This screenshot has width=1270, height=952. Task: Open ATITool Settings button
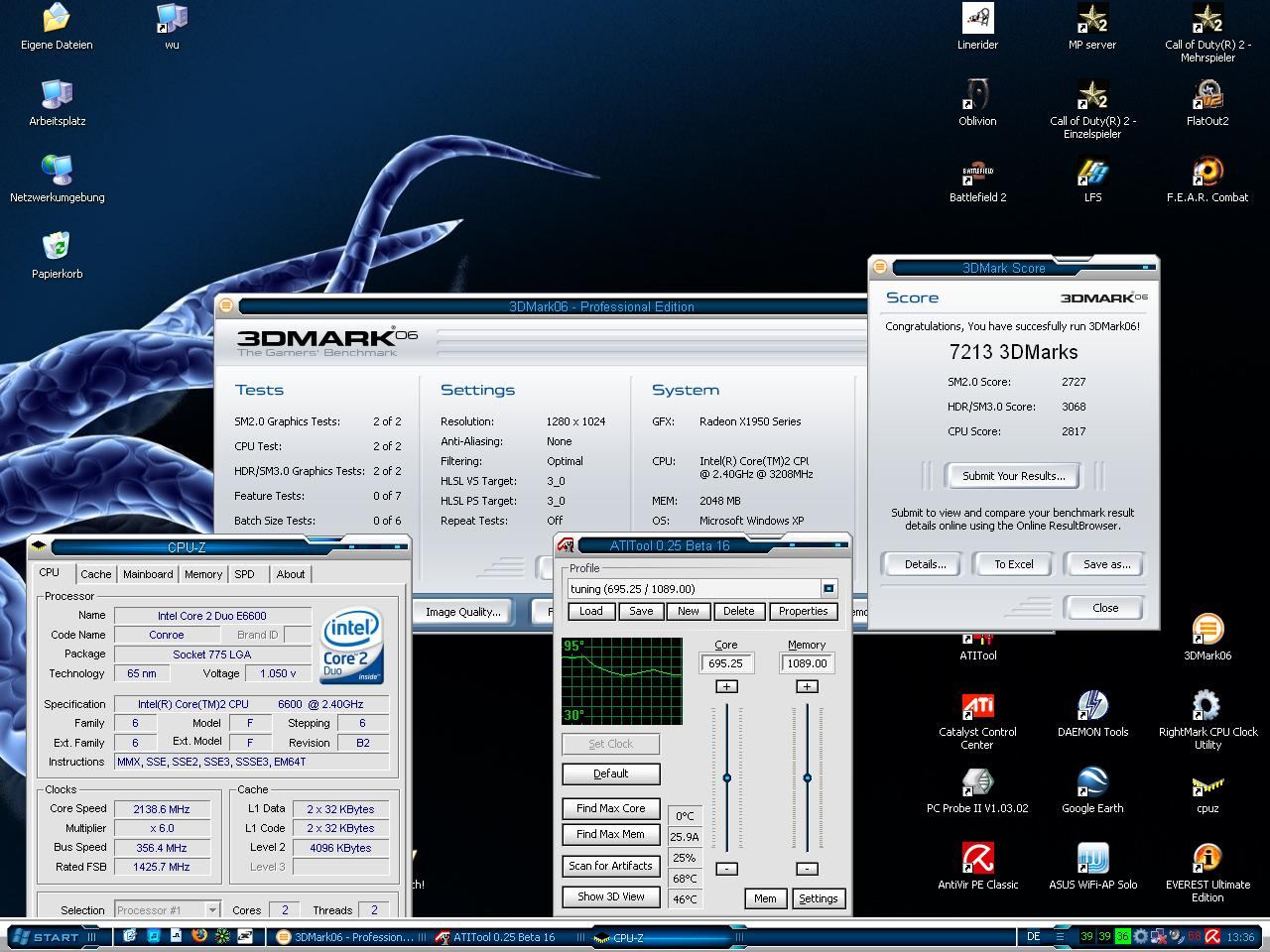click(818, 898)
